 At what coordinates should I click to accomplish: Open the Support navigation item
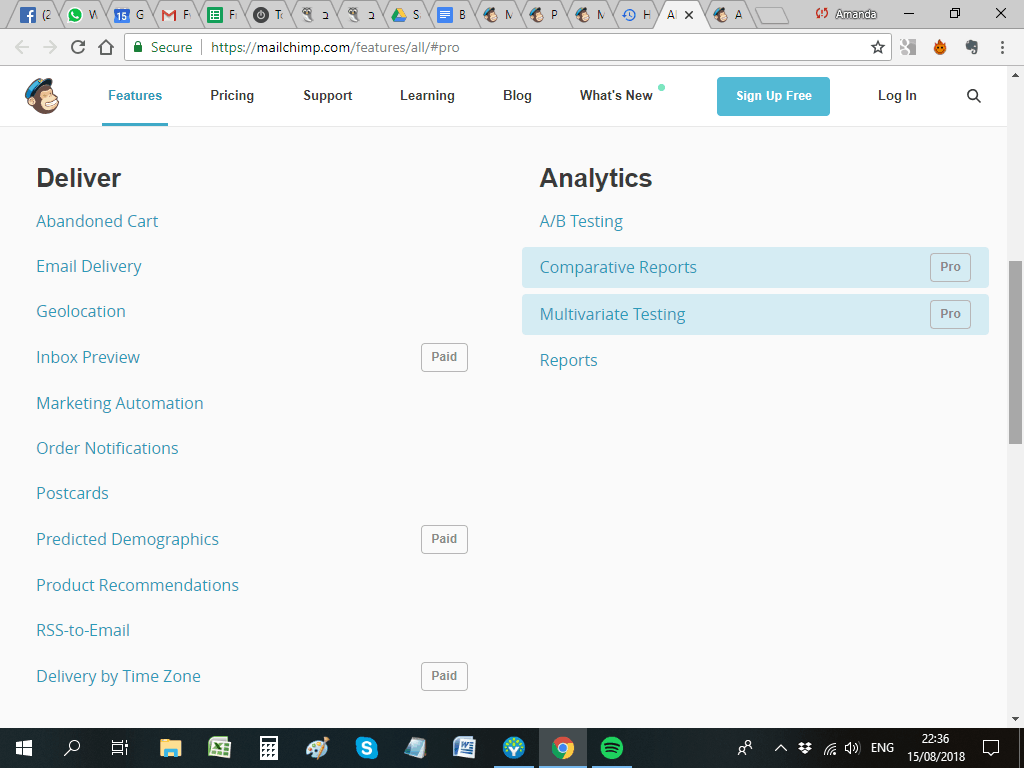pos(328,95)
